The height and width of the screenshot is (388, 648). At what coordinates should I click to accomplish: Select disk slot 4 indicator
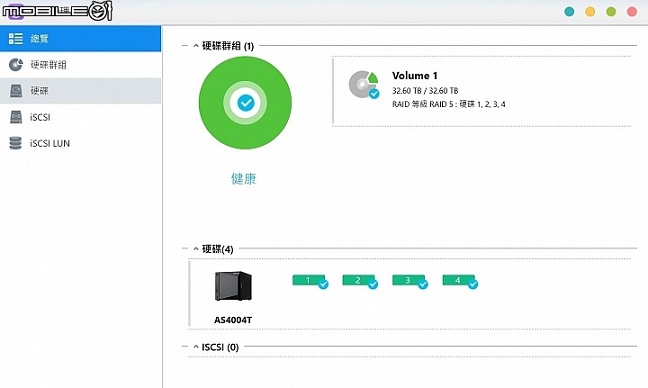click(460, 281)
